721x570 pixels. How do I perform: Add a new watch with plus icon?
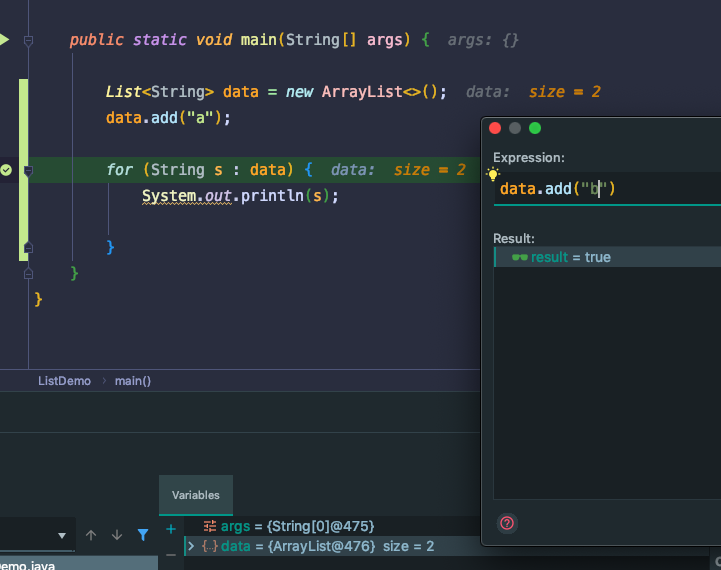point(171,529)
